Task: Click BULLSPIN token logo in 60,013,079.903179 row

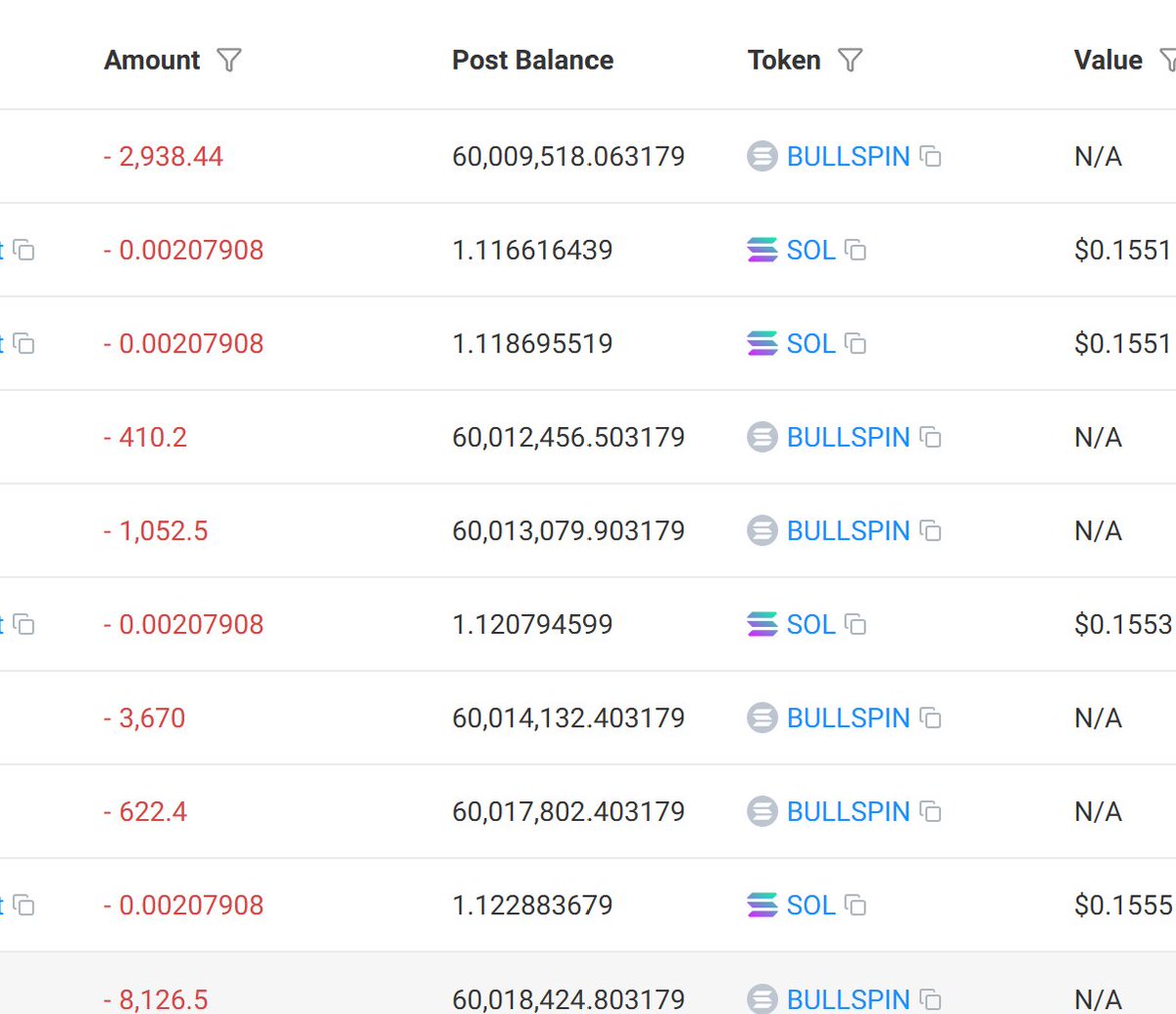Action: (762, 531)
